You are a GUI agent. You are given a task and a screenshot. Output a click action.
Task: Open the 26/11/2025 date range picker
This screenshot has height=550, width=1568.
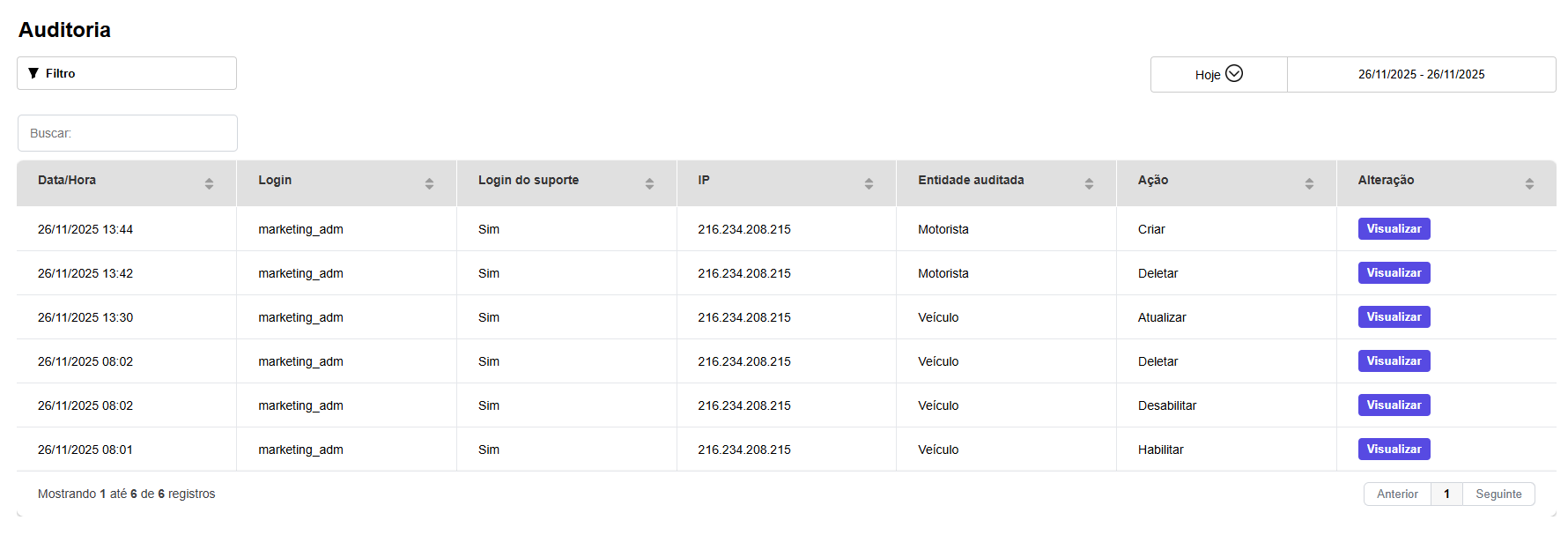[1421, 74]
